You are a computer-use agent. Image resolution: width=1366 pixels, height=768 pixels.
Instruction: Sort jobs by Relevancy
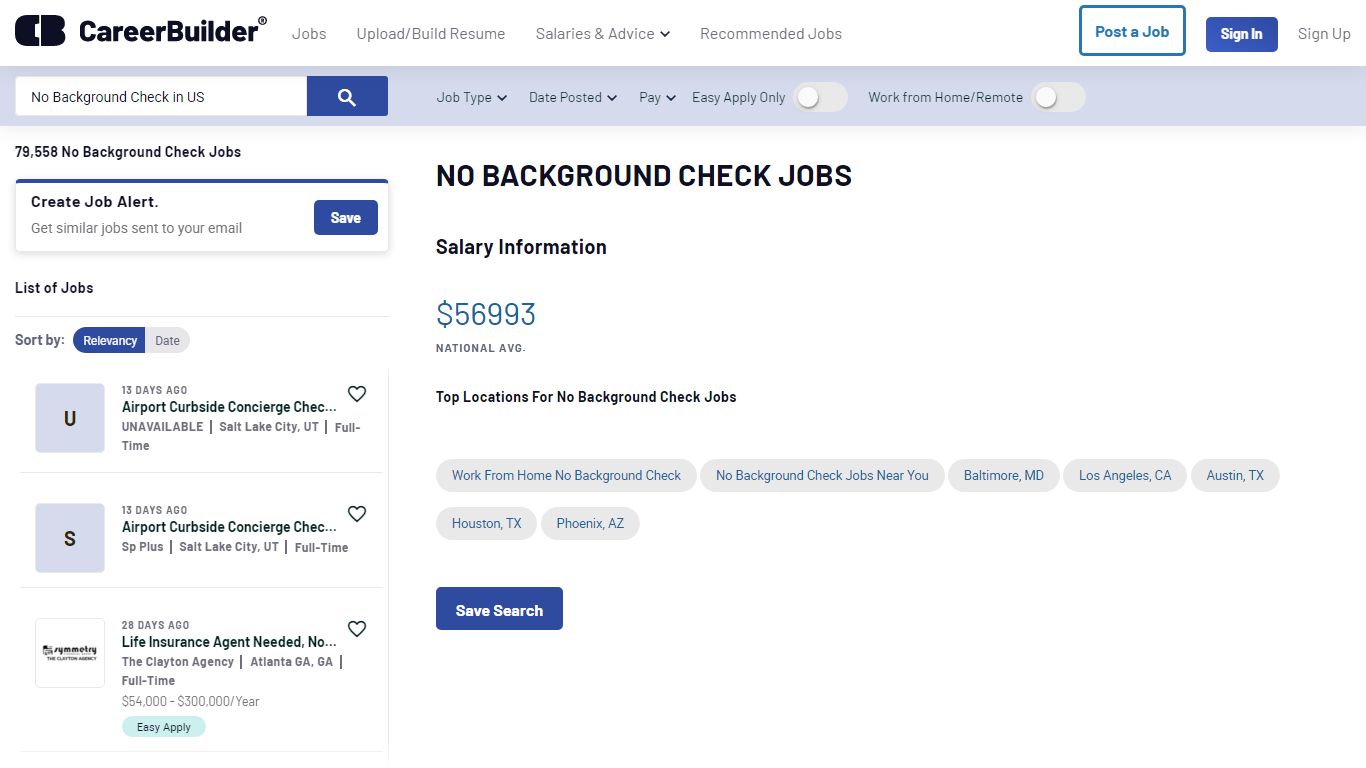(109, 340)
